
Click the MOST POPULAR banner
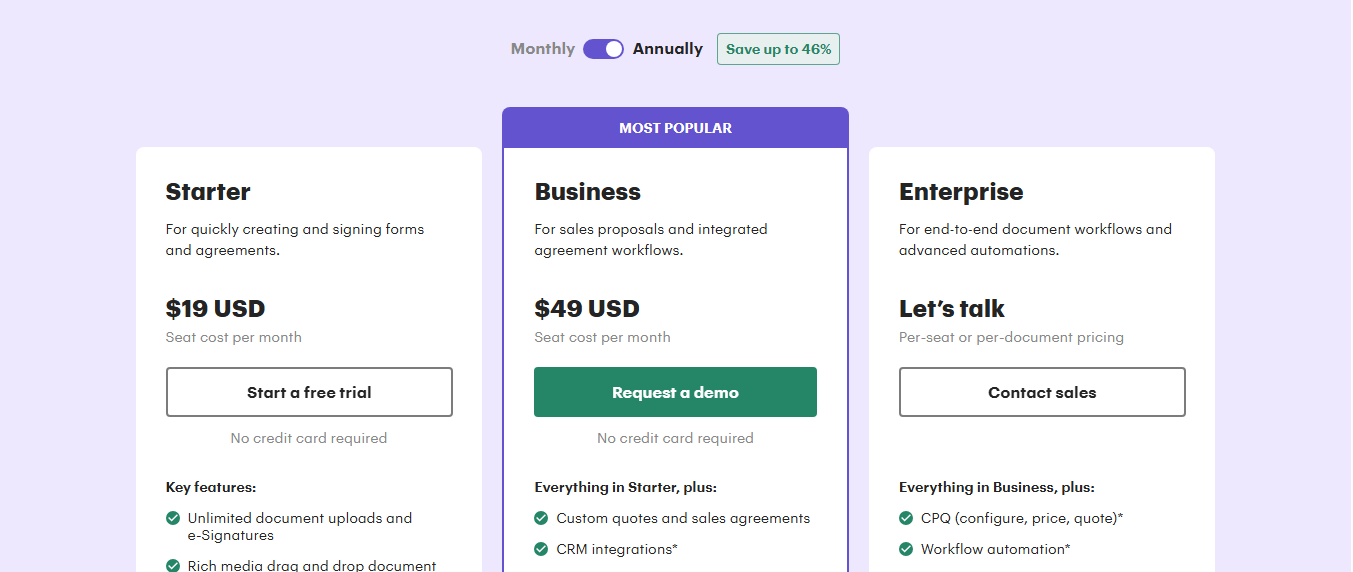tap(675, 128)
